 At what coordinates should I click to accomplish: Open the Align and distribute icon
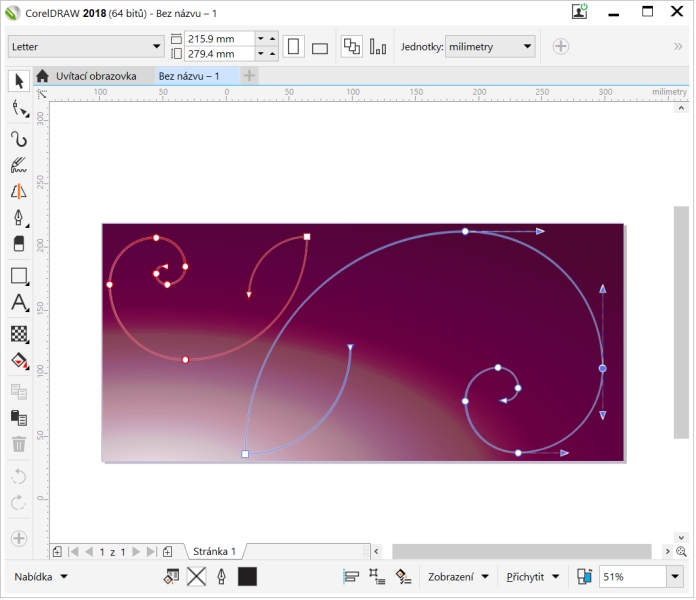[x=351, y=577]
